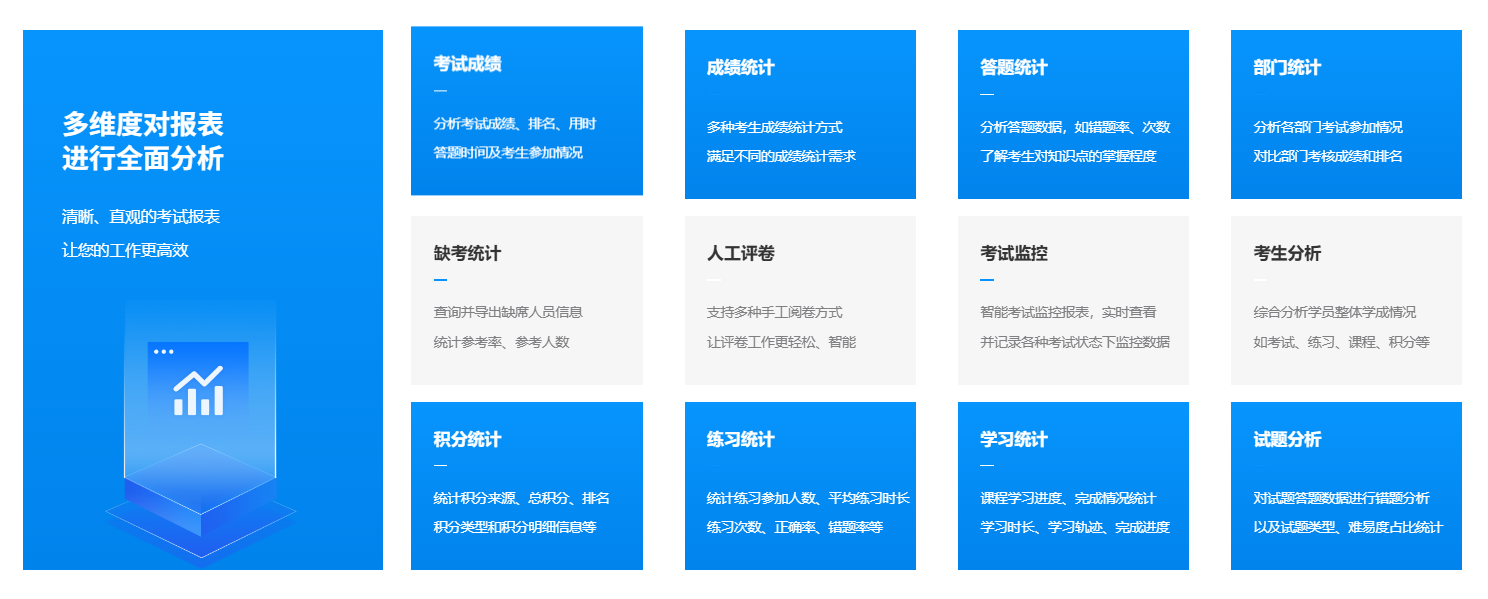The width and height of the screenshot is (1488, 599).
Task: Select the 成绩统计 card title
Action: (740, 68)
